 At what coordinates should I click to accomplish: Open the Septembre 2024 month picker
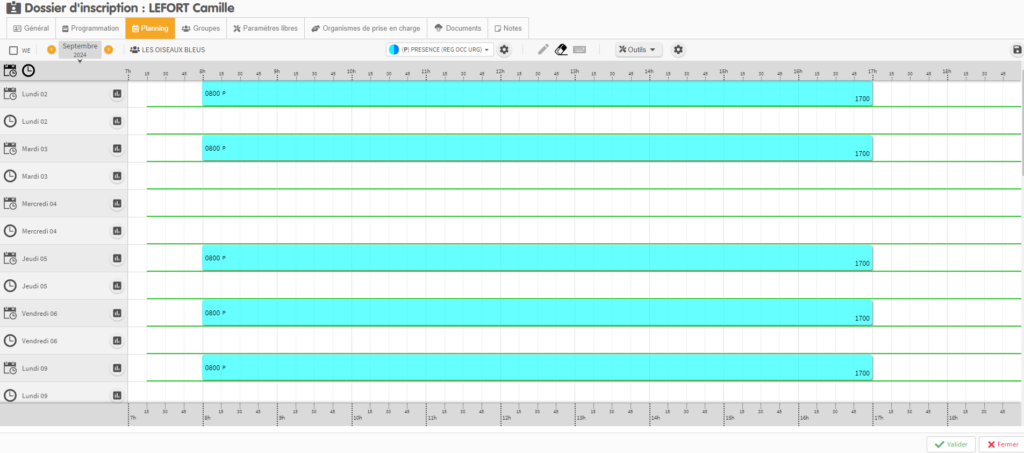[x=80, y=50]
